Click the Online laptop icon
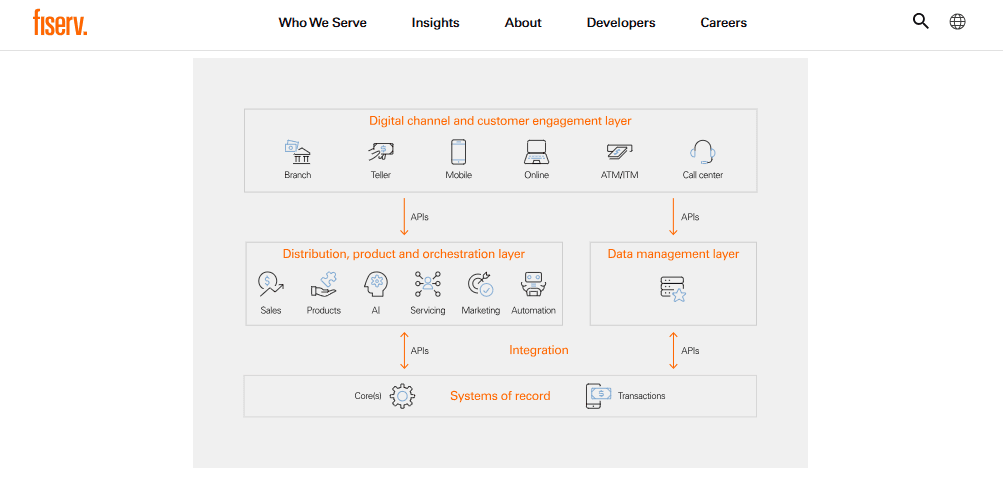 (x=536, y=153)
